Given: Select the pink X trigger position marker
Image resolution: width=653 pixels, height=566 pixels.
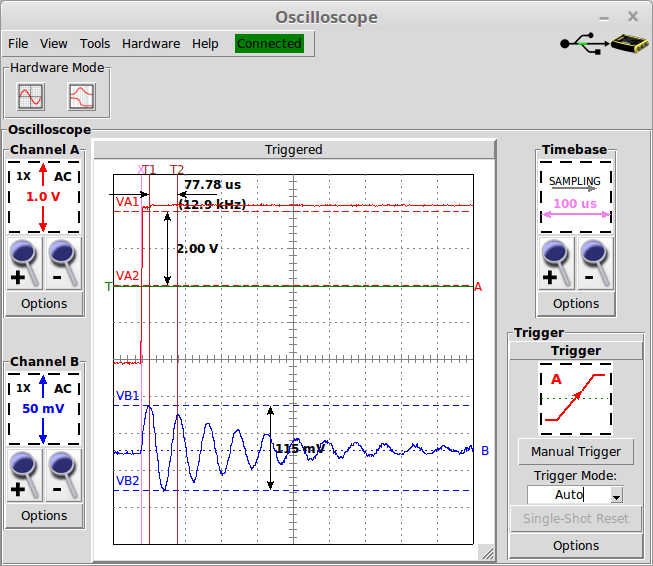Looking at the screenshot, I should [140, 170].
